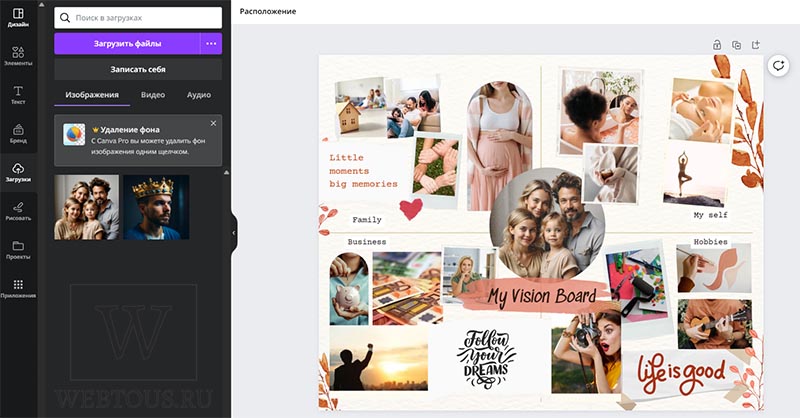The height and width of the screenshot is (418, 800).
Task: Select the euro banknotes photo
Action: pos(407,288)
